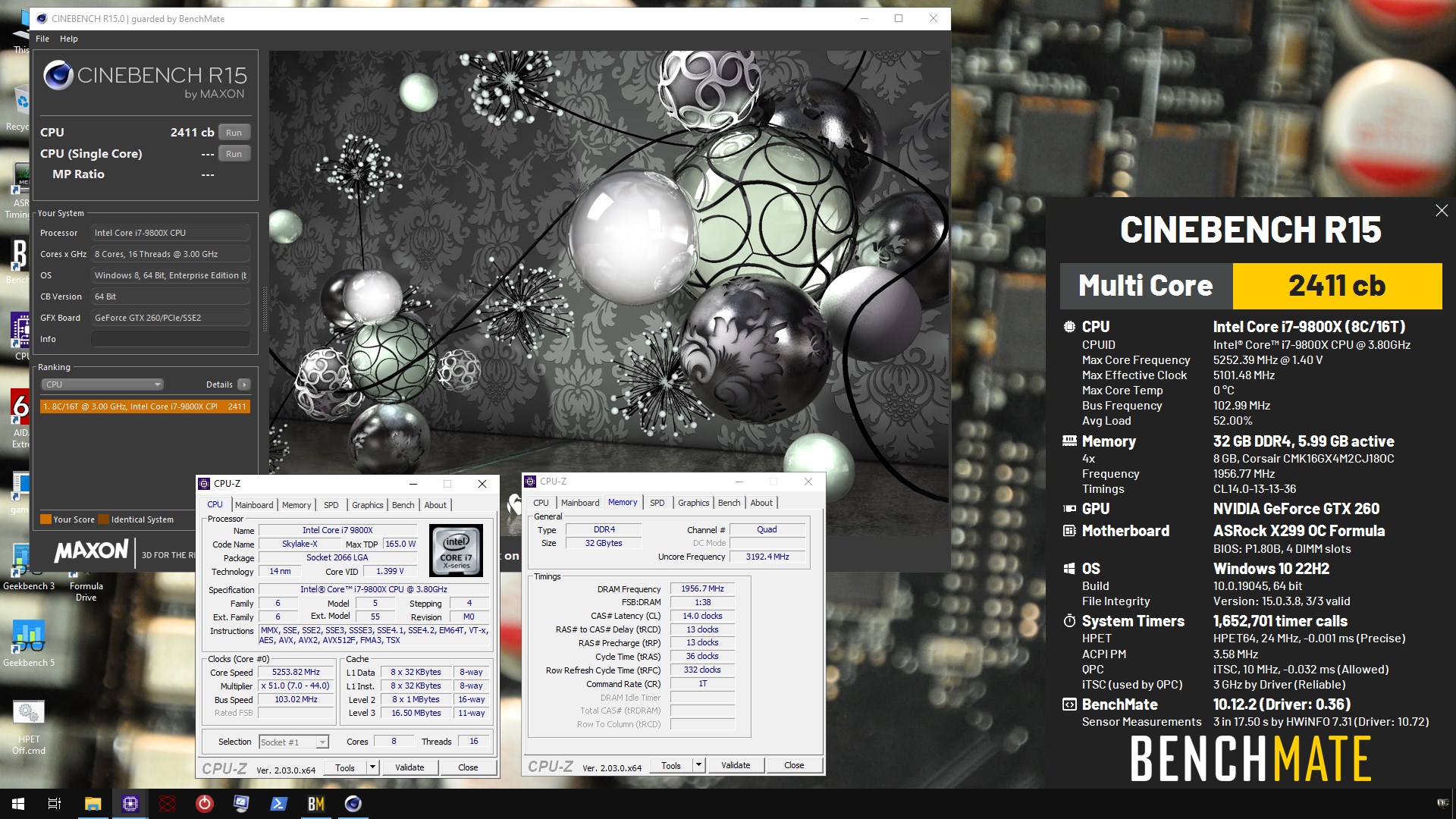The height and width of the screenshot is (819, 1456).
Task: Close the BenchMate result overlay
Action: click(x=1442, y=211)
